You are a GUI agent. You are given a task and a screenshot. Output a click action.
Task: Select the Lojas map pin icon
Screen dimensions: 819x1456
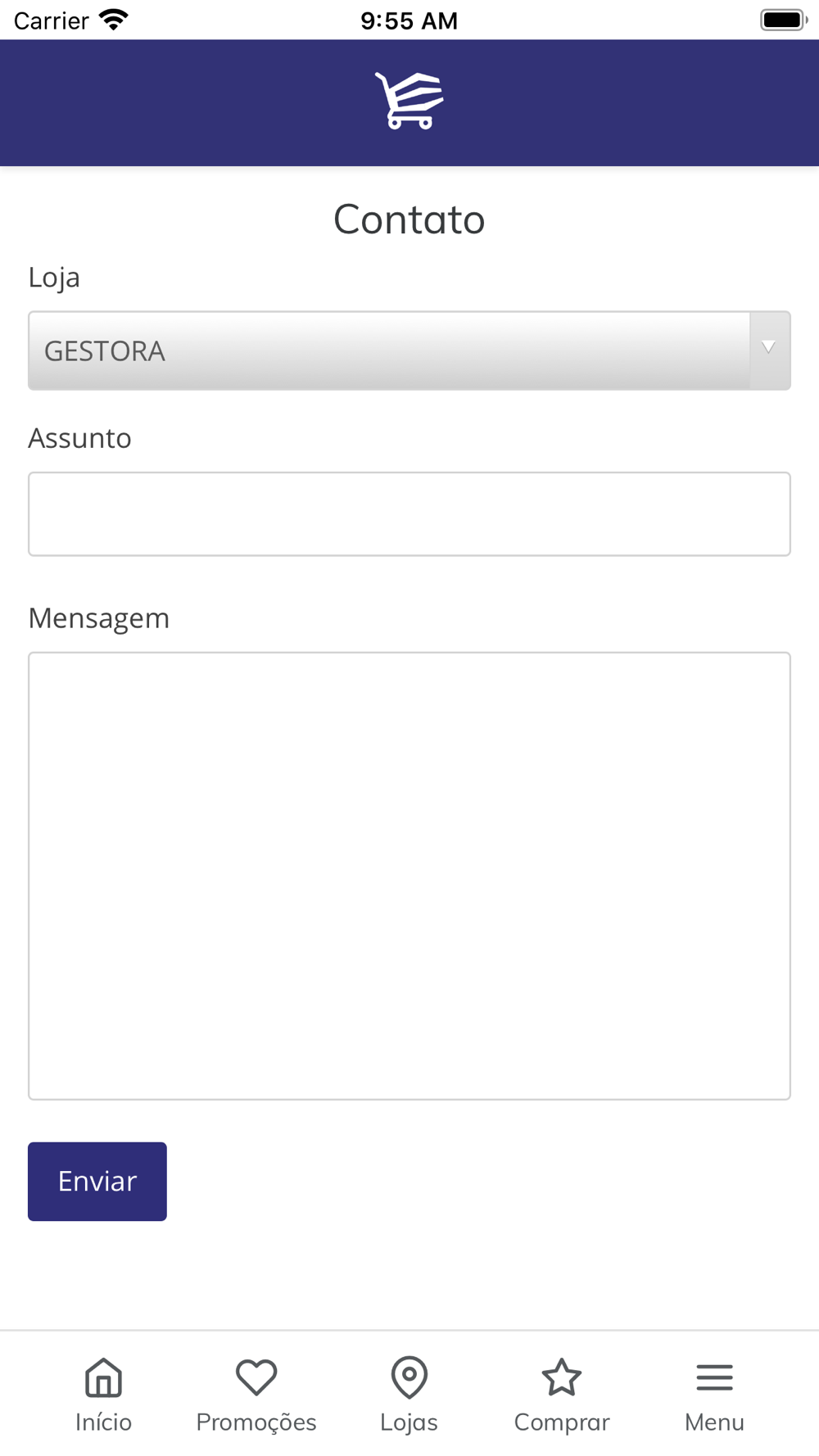tap(409, 1377)
